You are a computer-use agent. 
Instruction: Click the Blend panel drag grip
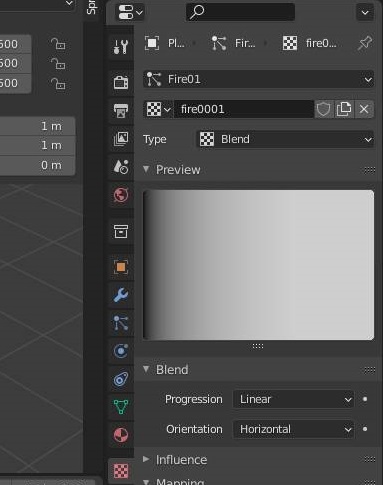click(x=369, y=370)
